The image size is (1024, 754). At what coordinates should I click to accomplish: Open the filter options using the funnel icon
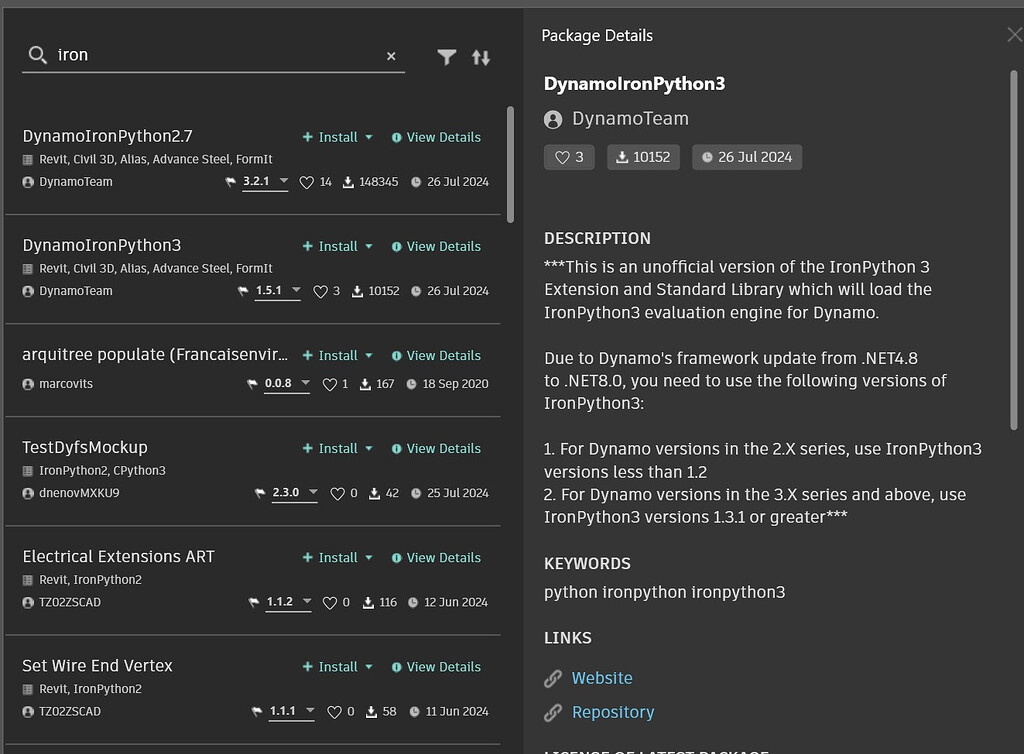click(x=446, y=57)
